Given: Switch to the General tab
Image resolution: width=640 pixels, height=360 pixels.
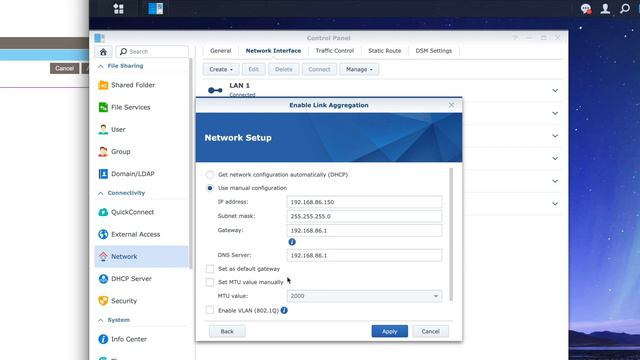Looking at the screenshot, I should pyautogui.click(x=220, y=51).
